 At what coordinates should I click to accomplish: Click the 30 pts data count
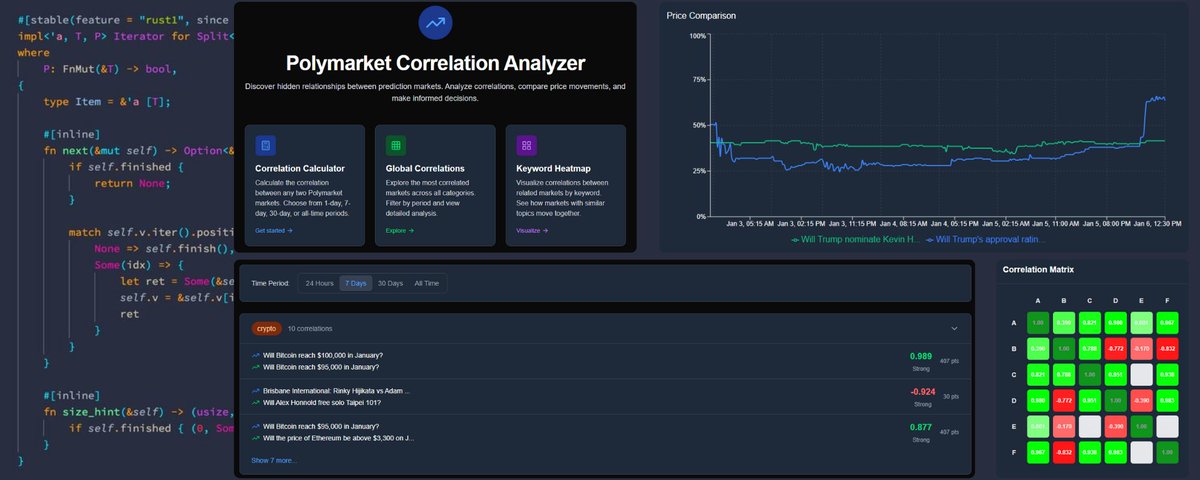click(953, 398)
